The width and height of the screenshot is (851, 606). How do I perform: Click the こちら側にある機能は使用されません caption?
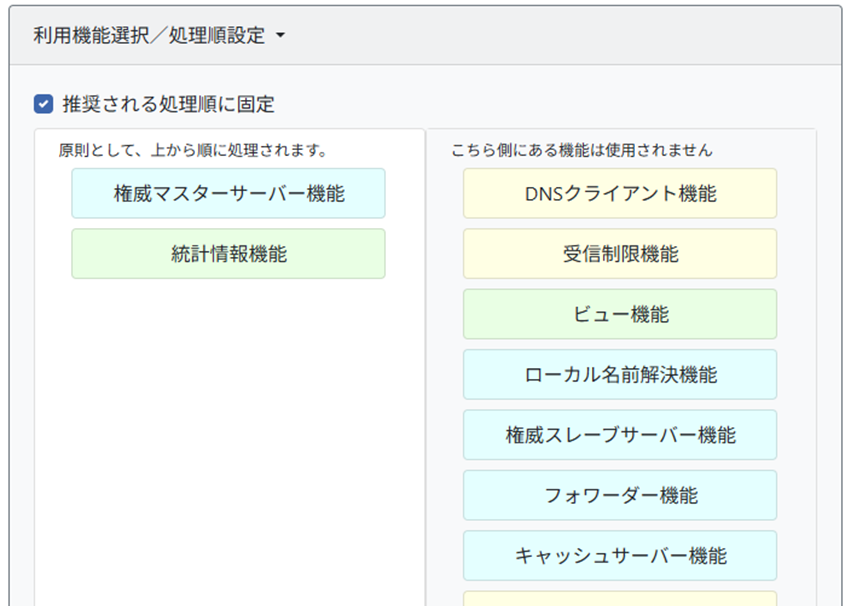pyautogui.click(x=581, y=150)
